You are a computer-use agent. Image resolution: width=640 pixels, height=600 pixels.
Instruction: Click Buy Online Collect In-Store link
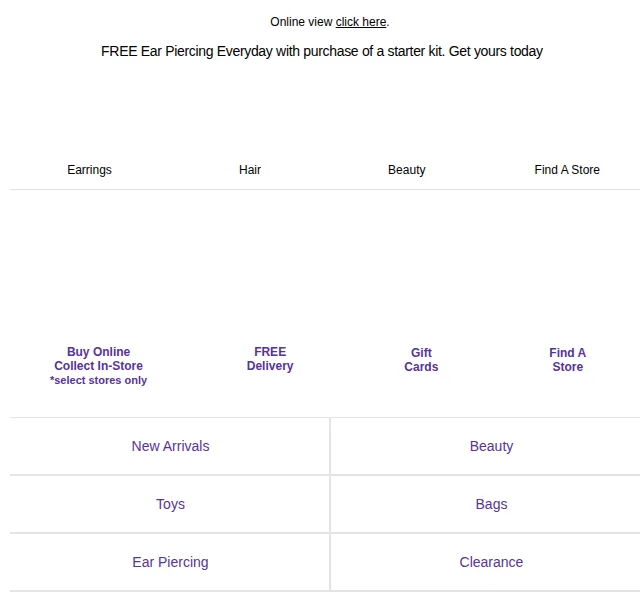coord(98,359)
